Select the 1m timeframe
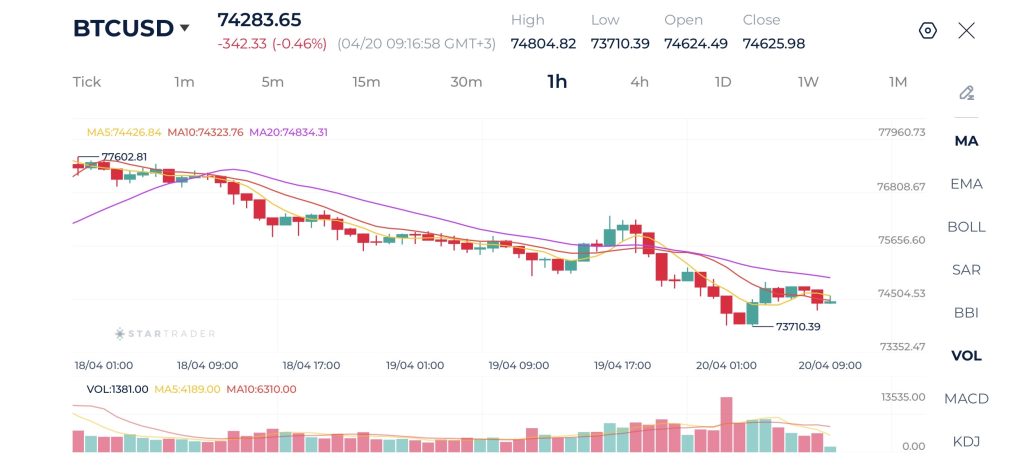Image resolution: width=1024 pixels, height=471 pixels. coord(184,82)
